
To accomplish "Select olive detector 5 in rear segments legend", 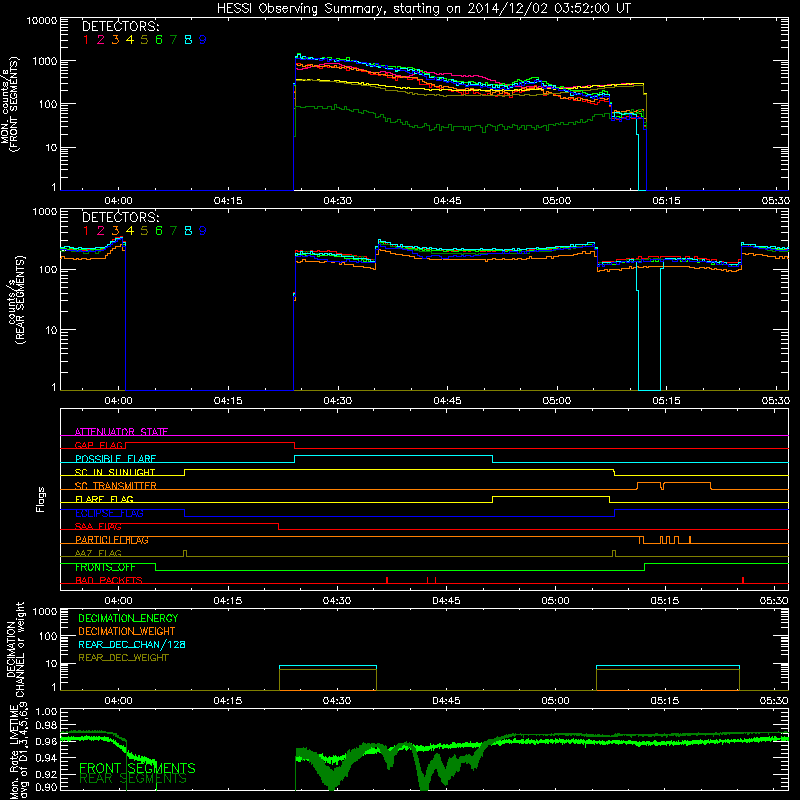I will point(144,231).
